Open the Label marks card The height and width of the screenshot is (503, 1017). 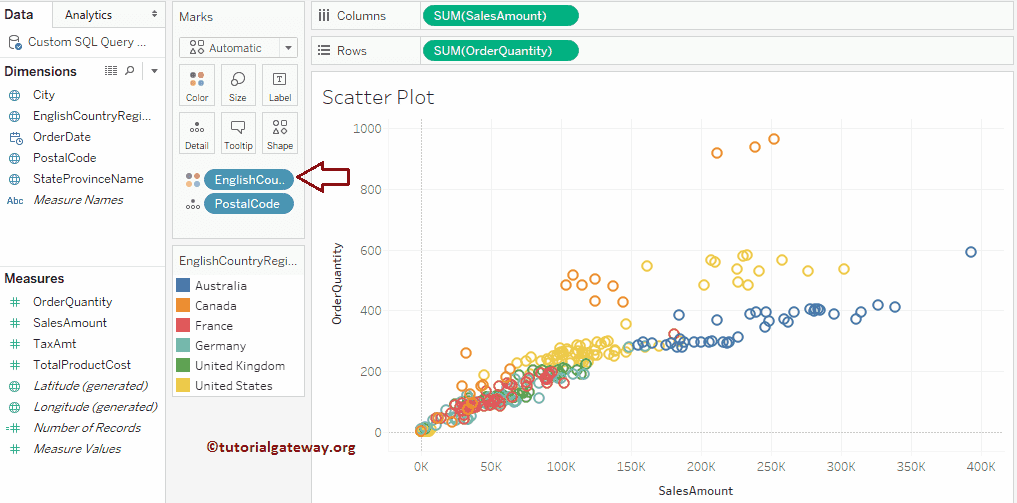pos(280,85)
